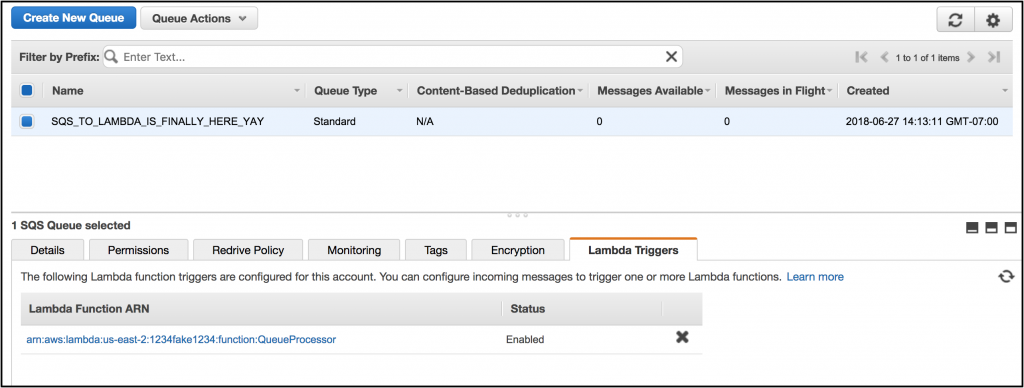Image resolution: width=1024 pixels, height=388 pixels.
Task: Go to next page of items
Action: click(x=971, y=57)
